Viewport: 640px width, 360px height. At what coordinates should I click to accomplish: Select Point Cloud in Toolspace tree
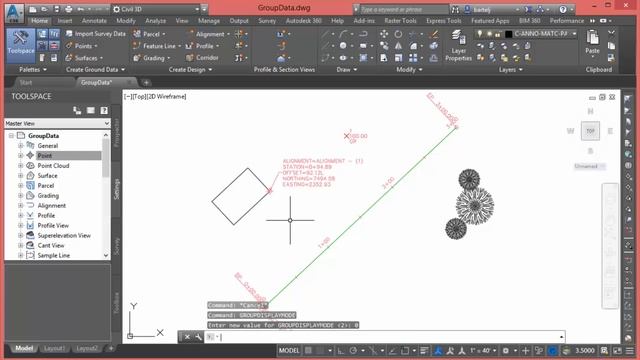(53, 166)
